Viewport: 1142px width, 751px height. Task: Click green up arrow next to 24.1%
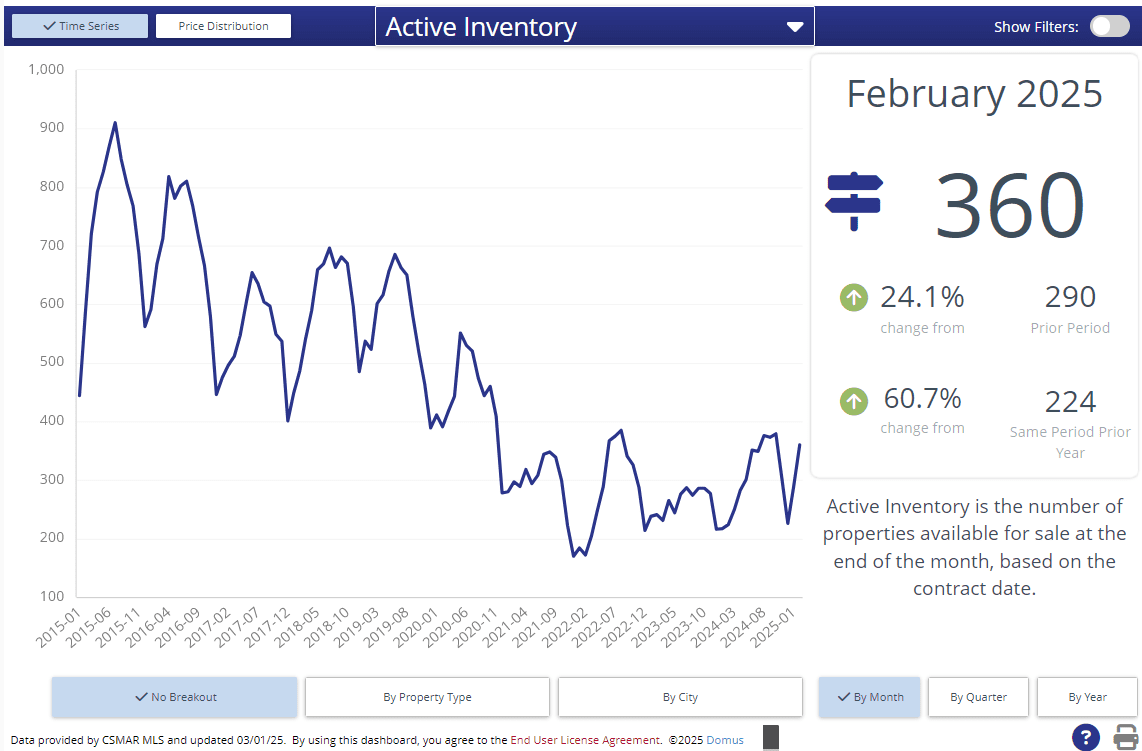(853, 297)
